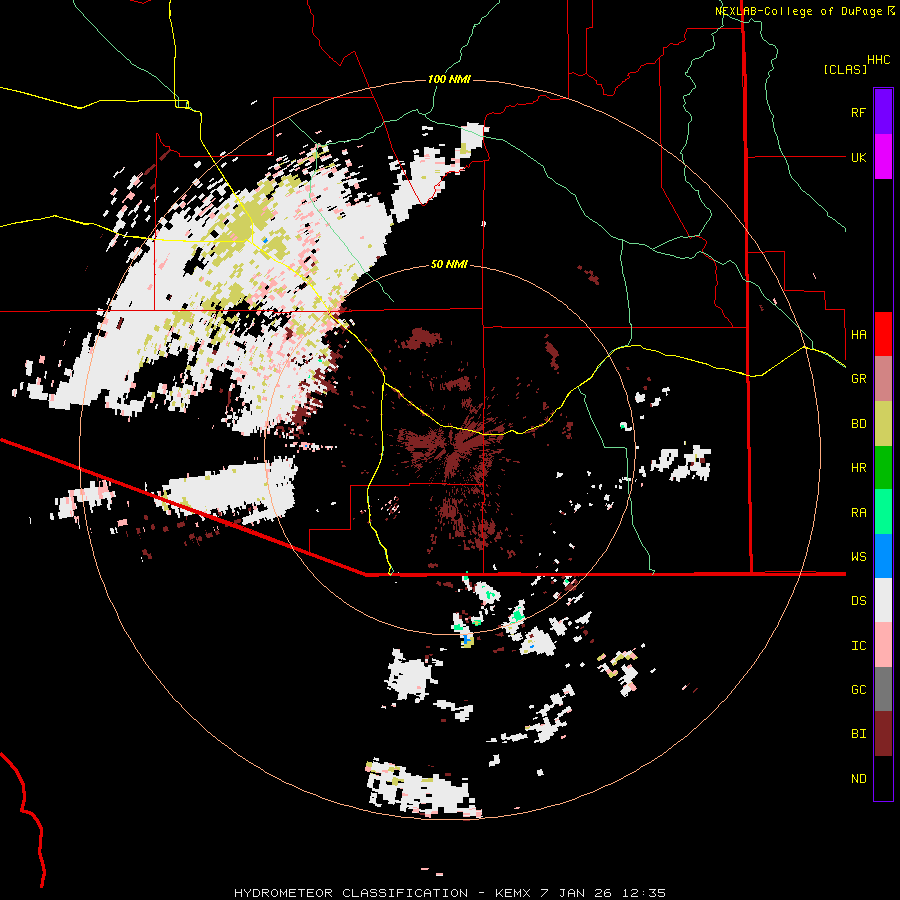Click the [CLAS] legend heading
Screen dimensions: 900x900
pyautogui.click(x=845, y=69)
